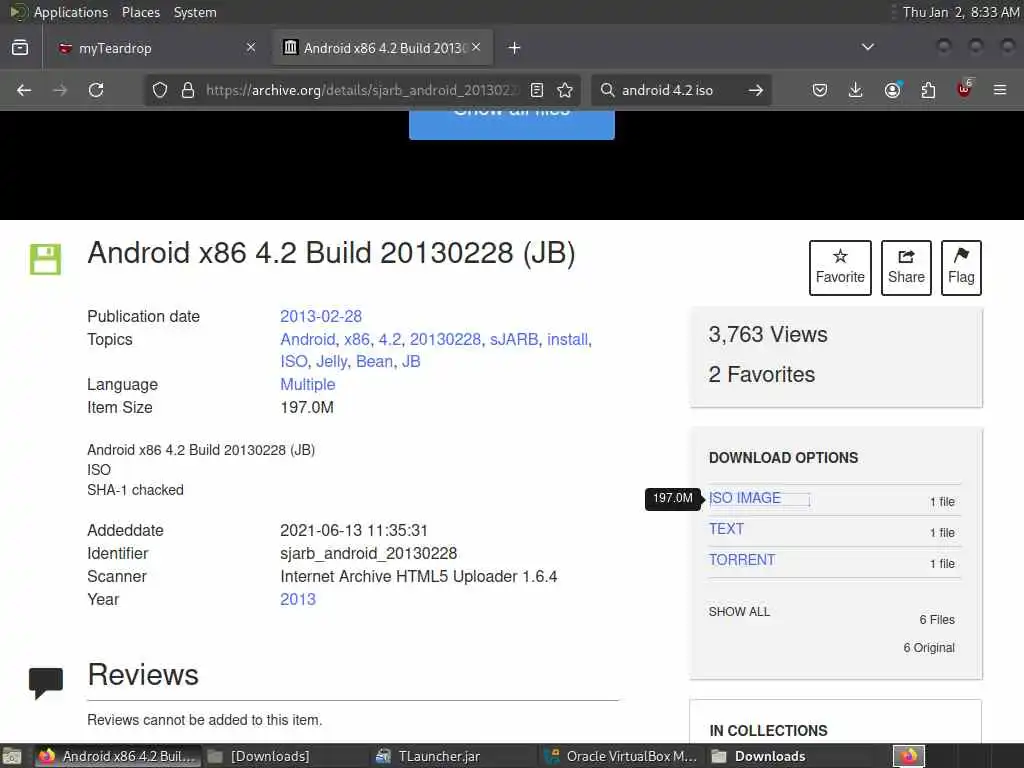Open the install topic link
The height and width of the screenshot is (768, 1024).
tap(568, 340)
